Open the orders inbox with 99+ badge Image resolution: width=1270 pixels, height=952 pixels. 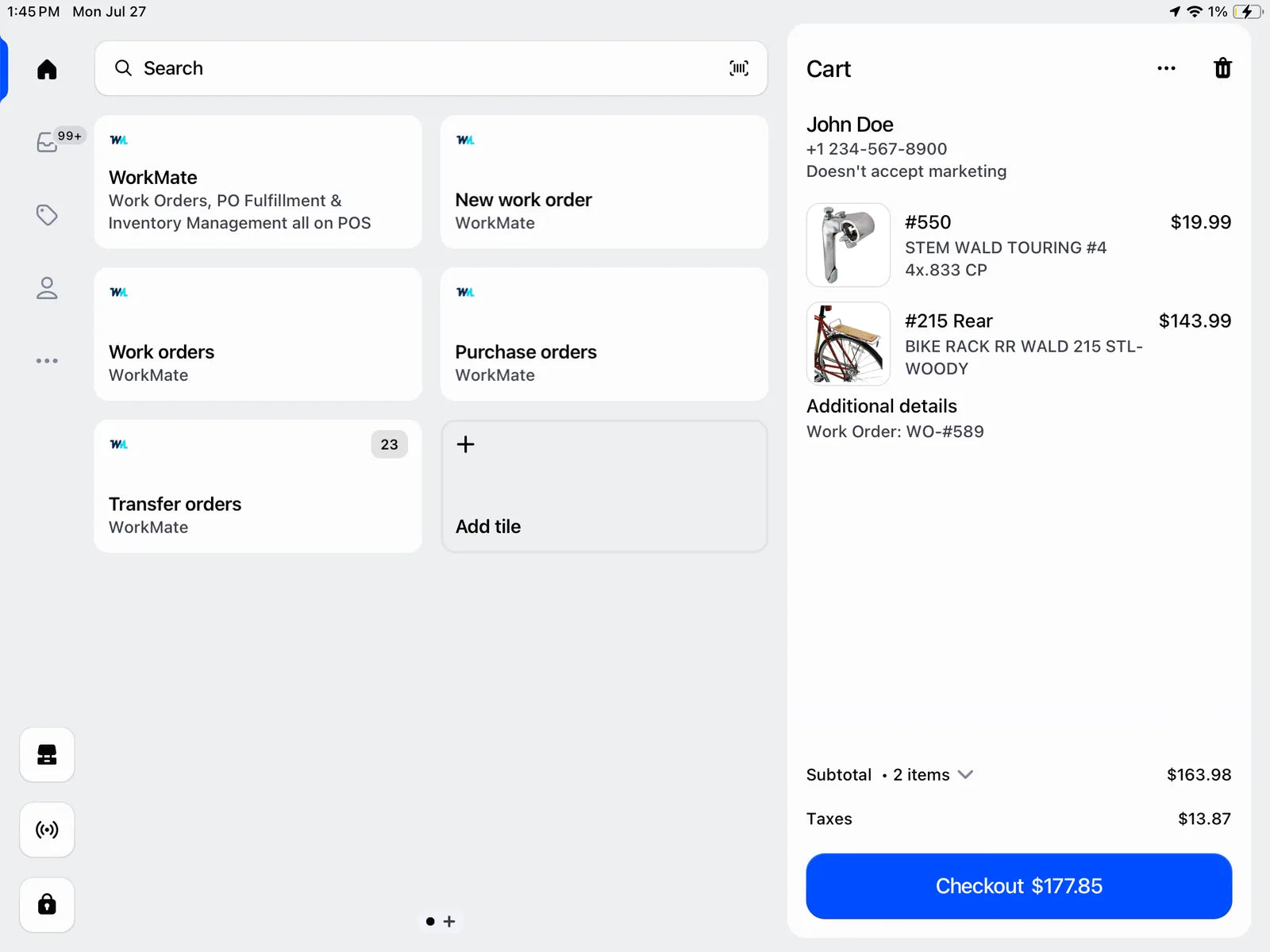[x=48, y=141]
